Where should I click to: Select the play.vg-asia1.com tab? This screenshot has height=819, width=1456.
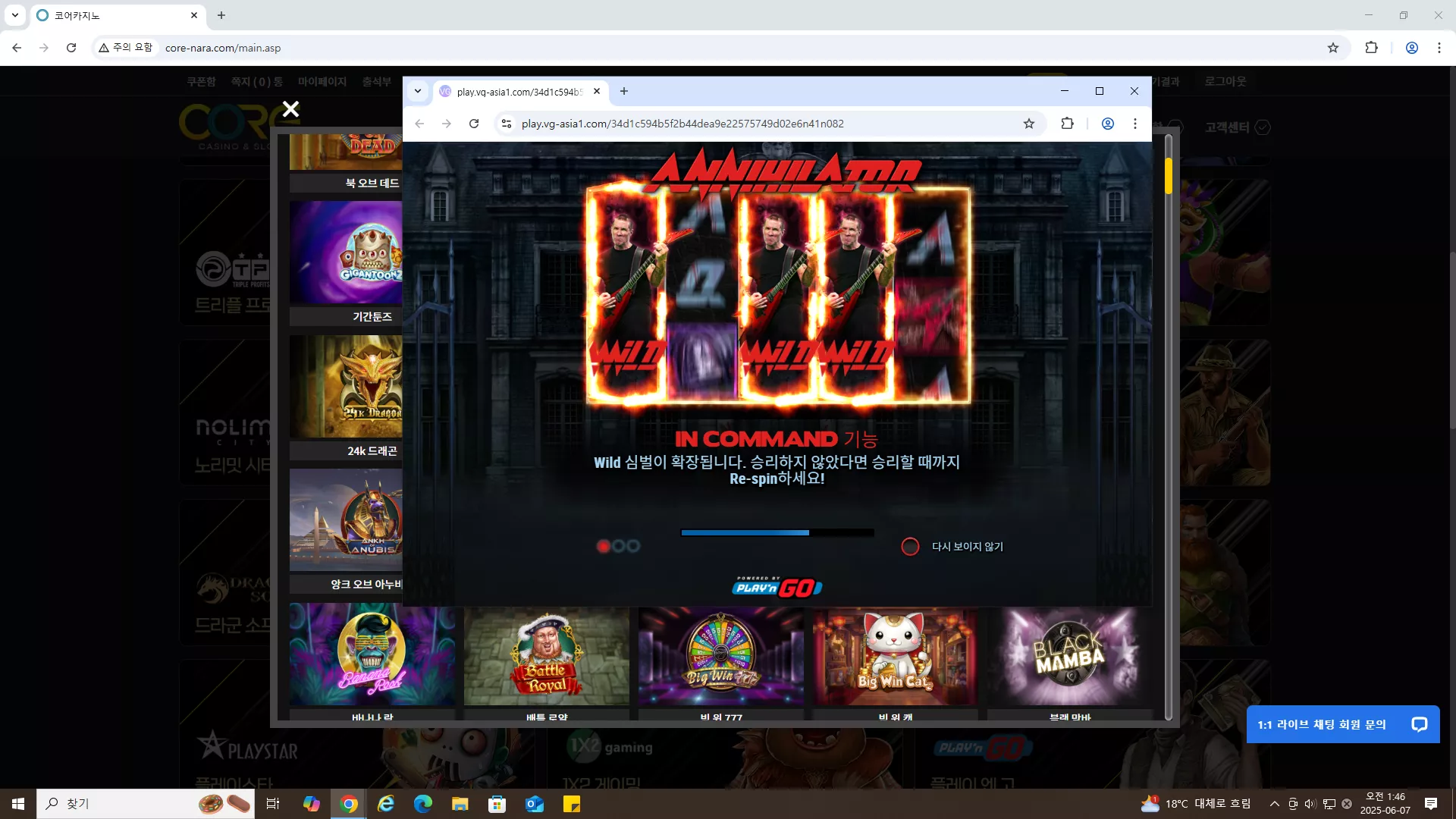(520, 92)
